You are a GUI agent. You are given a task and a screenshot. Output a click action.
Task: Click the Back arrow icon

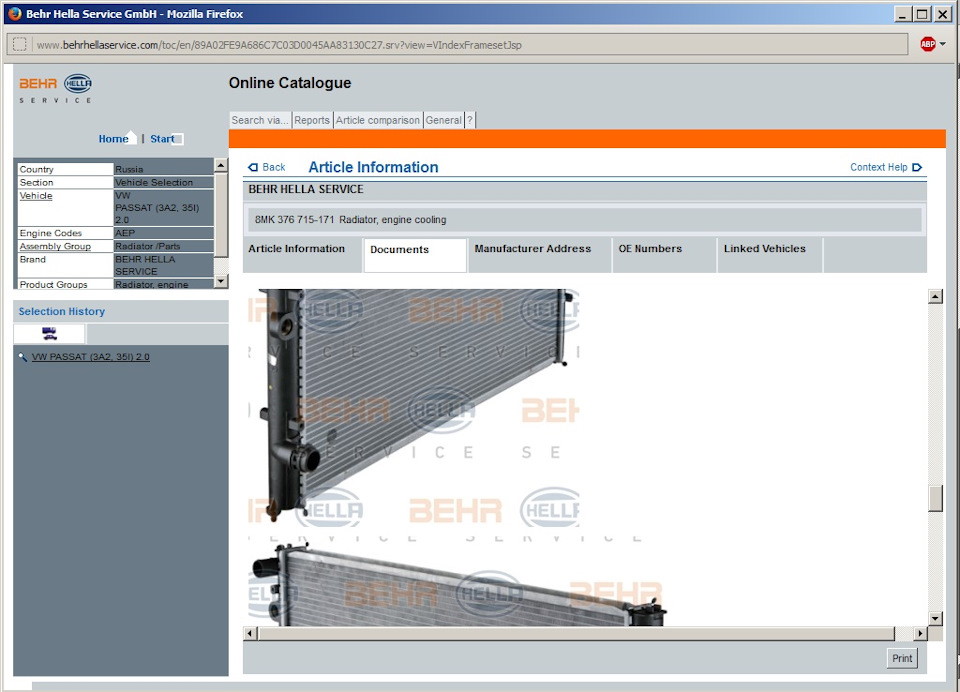(x=253, y=167)
